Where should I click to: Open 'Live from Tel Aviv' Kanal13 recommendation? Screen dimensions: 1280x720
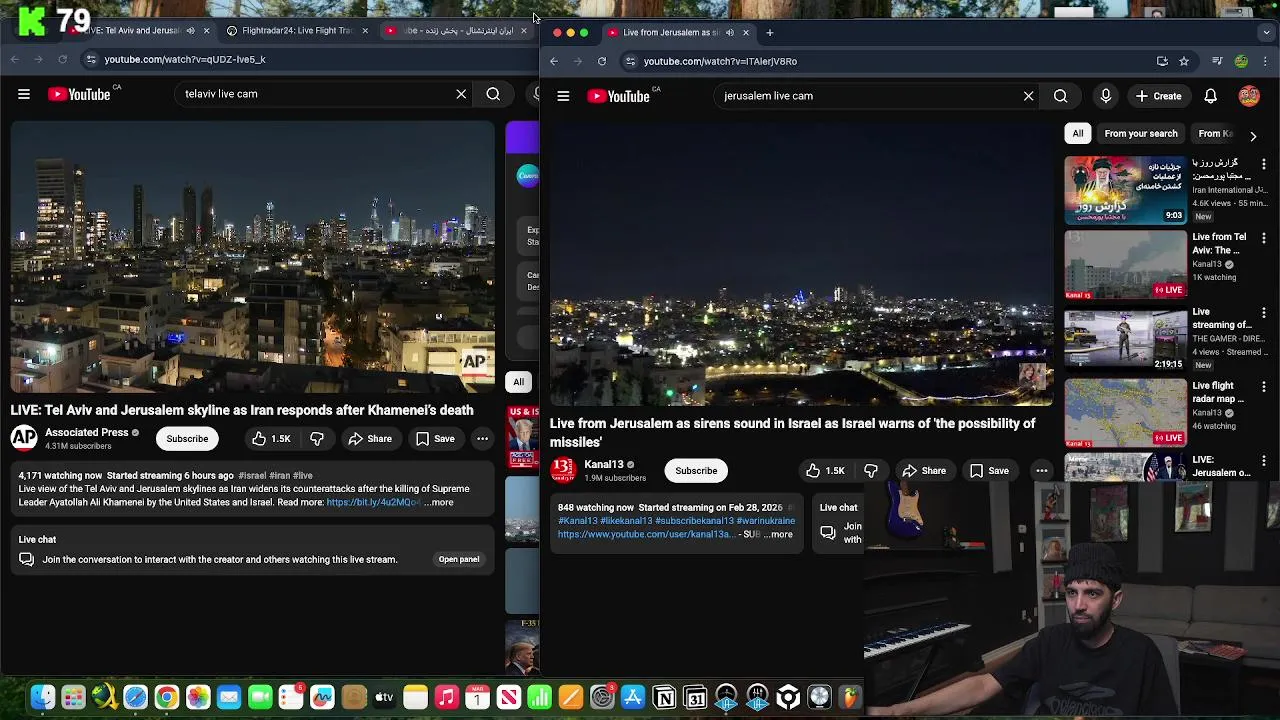click(x=1125, y=265)
